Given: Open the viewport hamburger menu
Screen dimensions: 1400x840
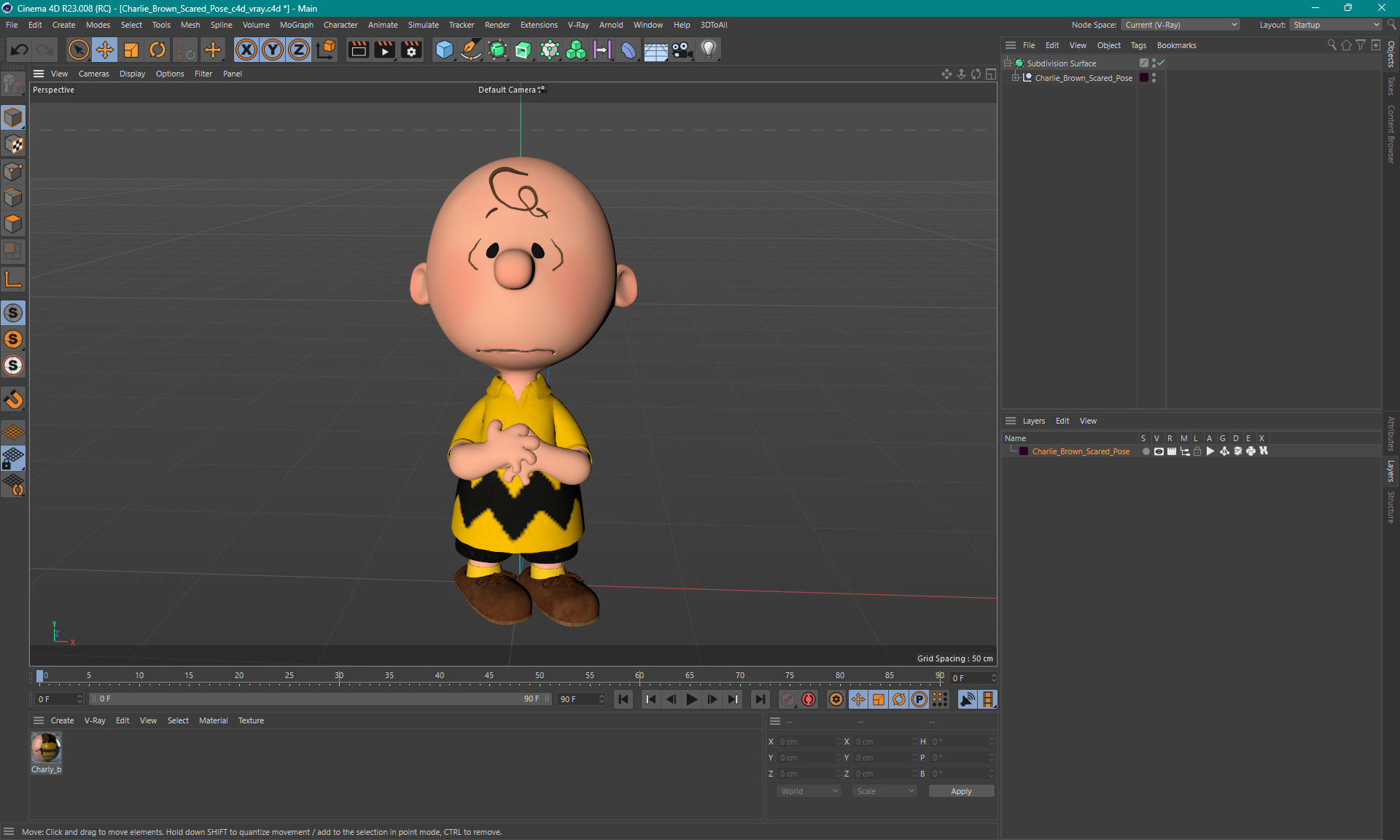Looking at the screenshot, I should click(39, 74).
